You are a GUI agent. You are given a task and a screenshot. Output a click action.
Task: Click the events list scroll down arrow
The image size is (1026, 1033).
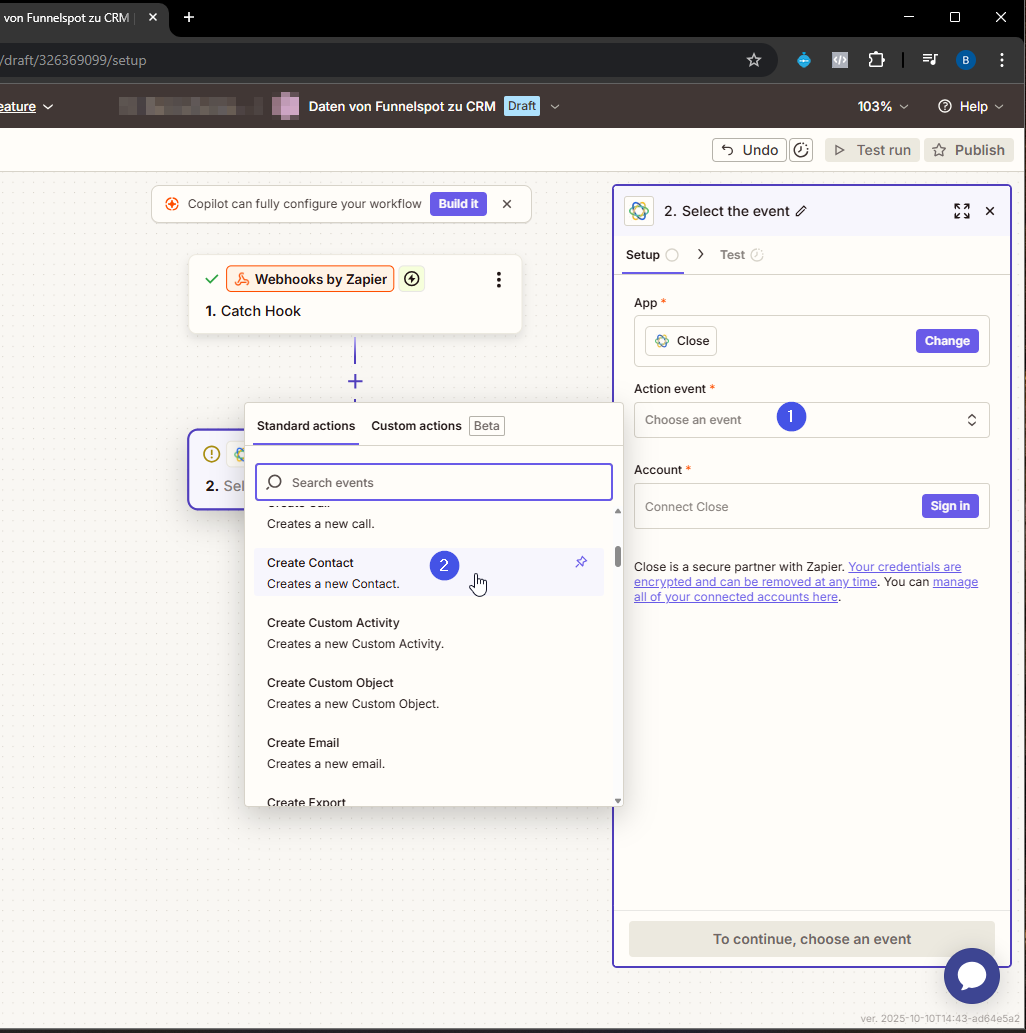pos(617,801)
